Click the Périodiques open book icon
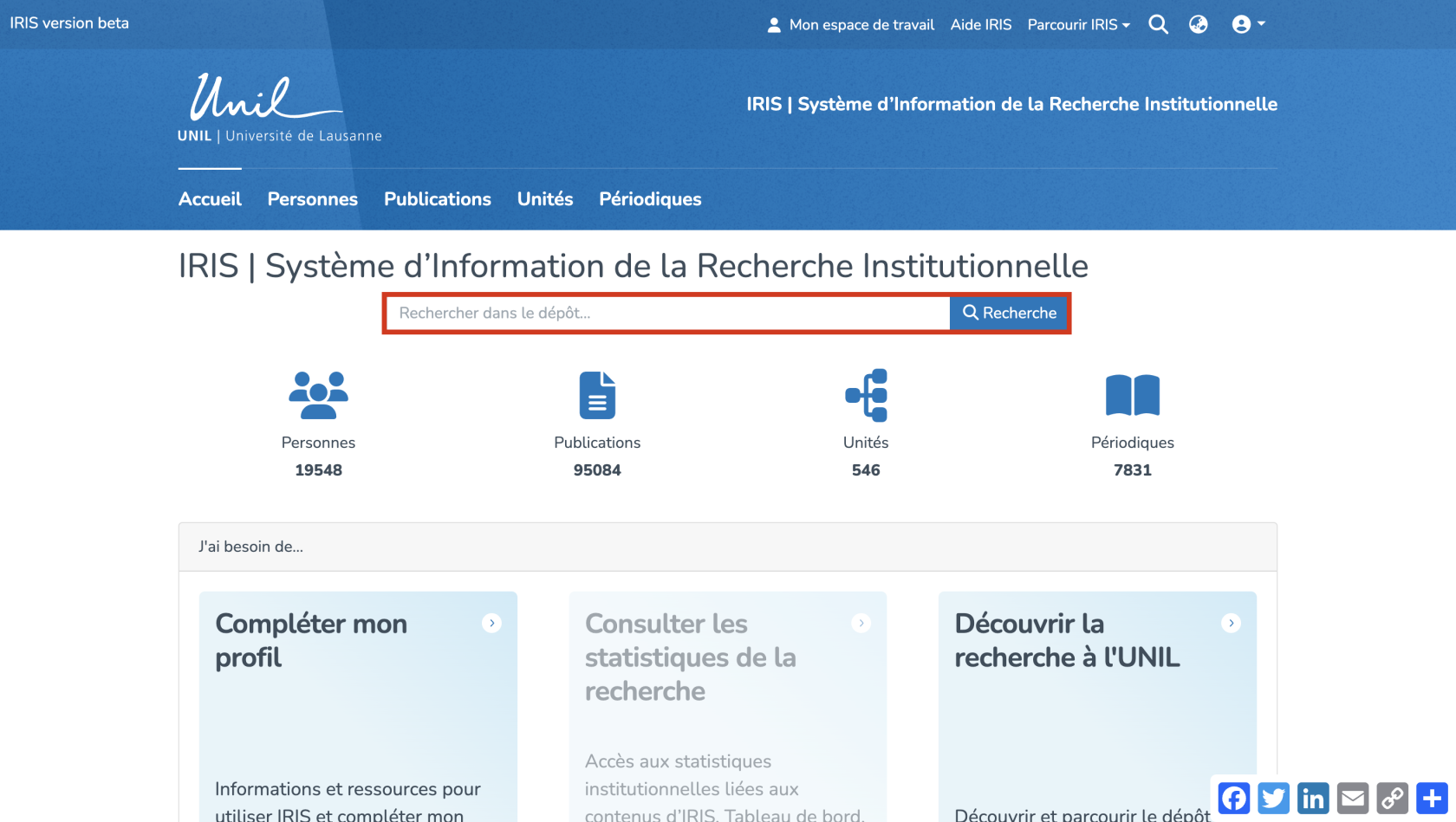Screen dimensions: 1456x822 click(x=1132, y=395)
